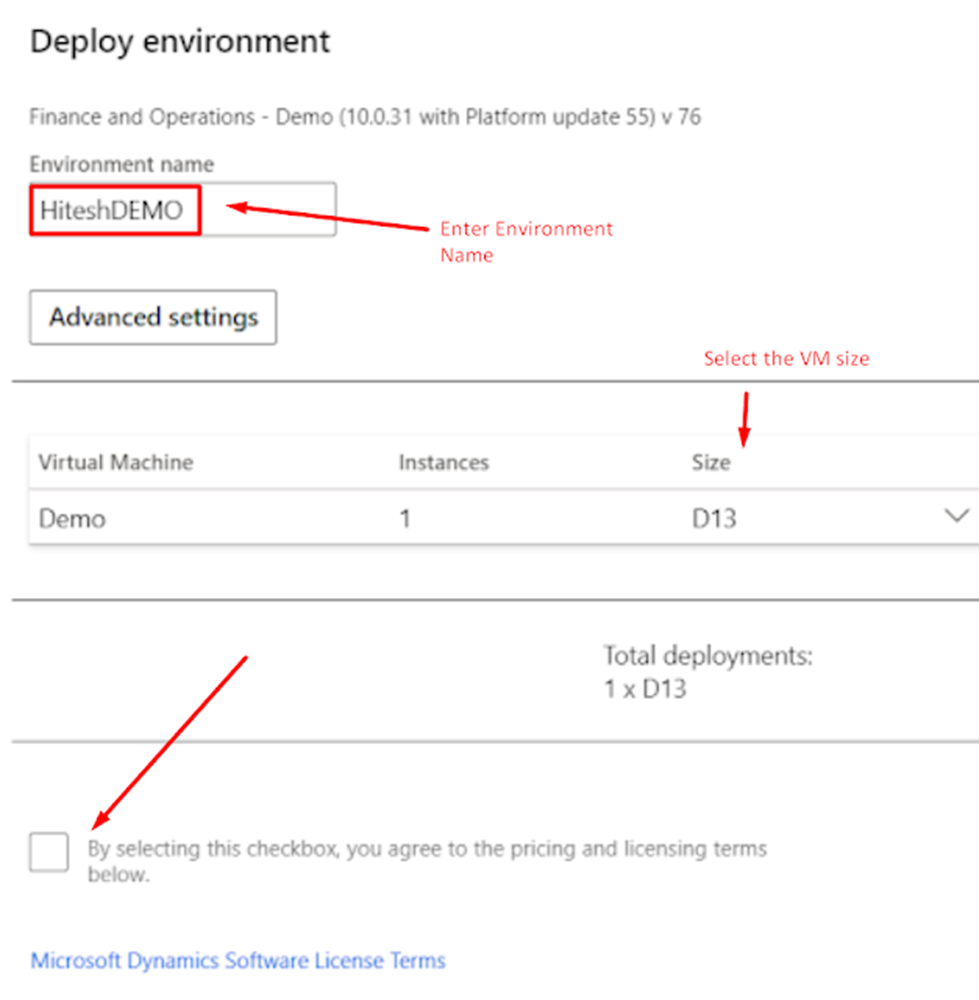Click the Environment name label

[x=122, y=165]
